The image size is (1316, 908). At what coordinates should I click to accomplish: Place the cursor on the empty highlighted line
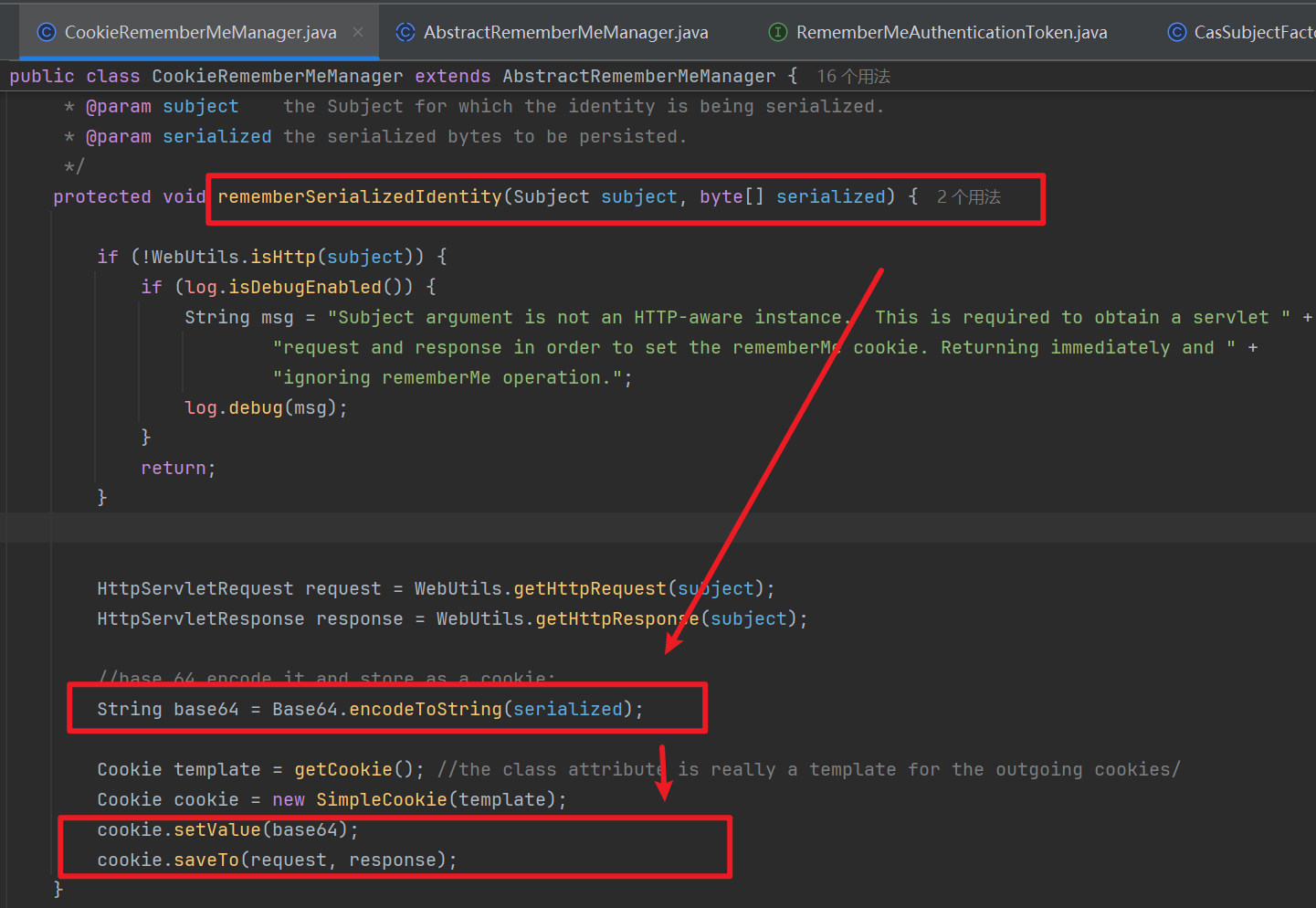(548, 528)
